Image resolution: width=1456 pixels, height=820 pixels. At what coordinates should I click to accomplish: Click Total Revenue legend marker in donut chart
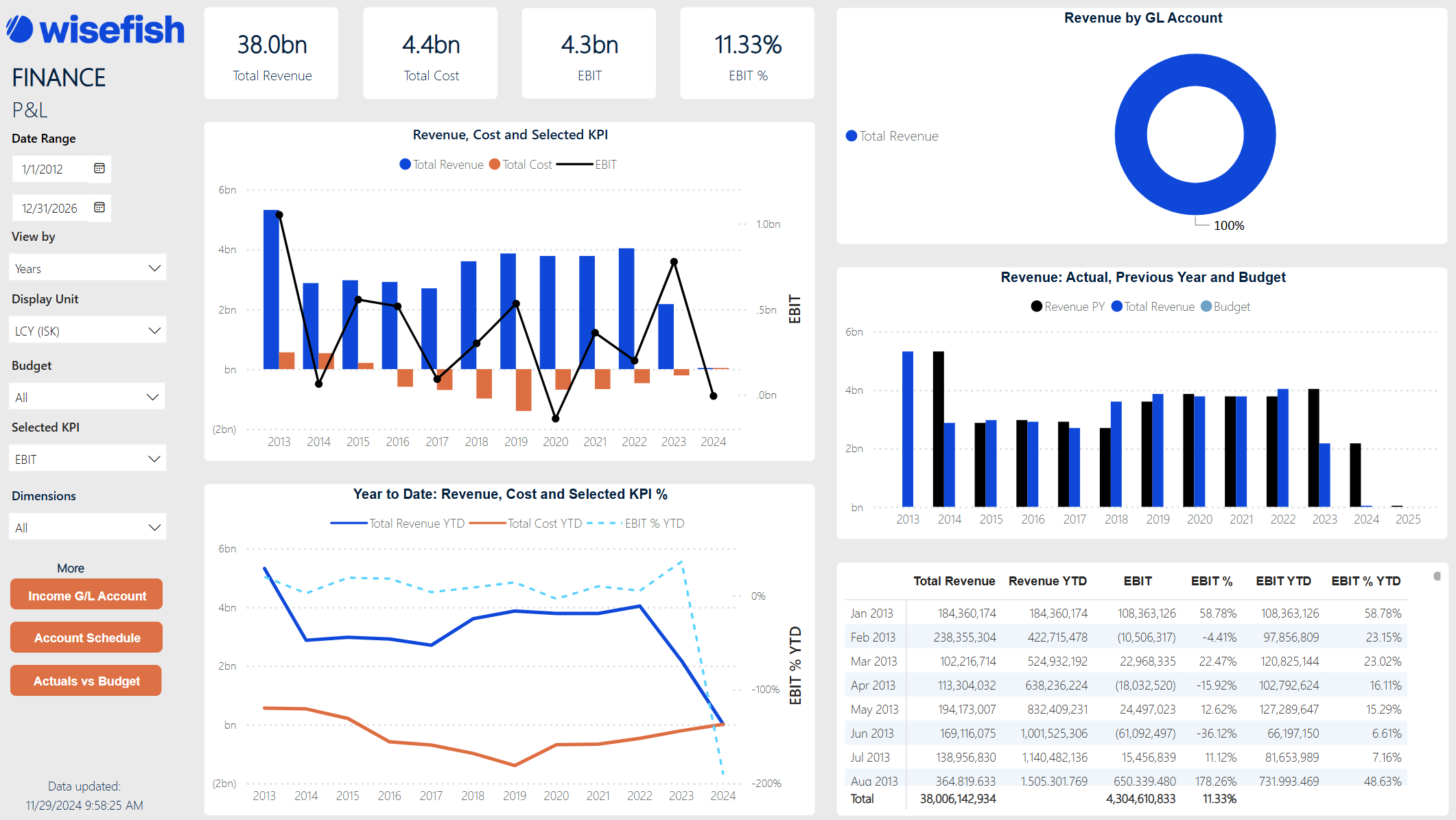click(x=852, y=136)
